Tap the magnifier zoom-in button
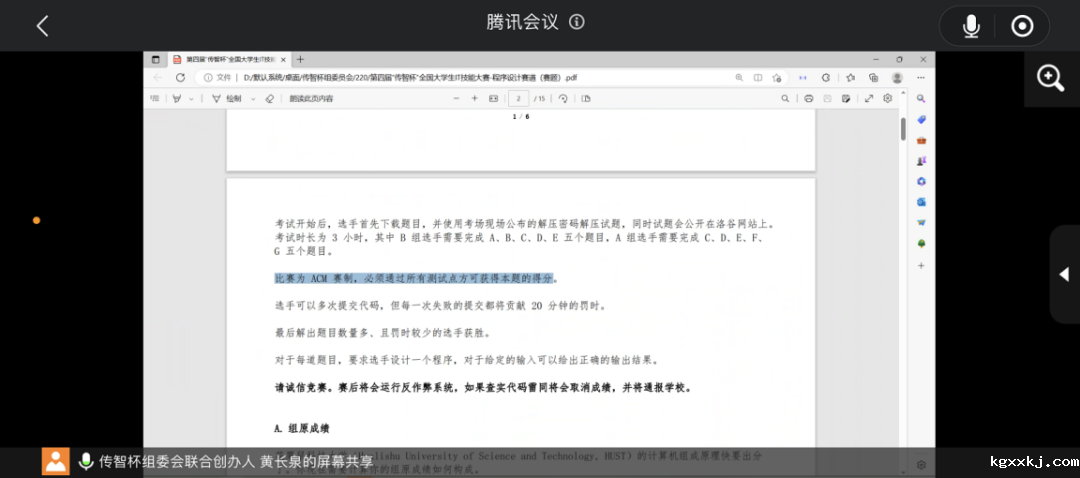Screen dimensions: 1080x478 1051,79
